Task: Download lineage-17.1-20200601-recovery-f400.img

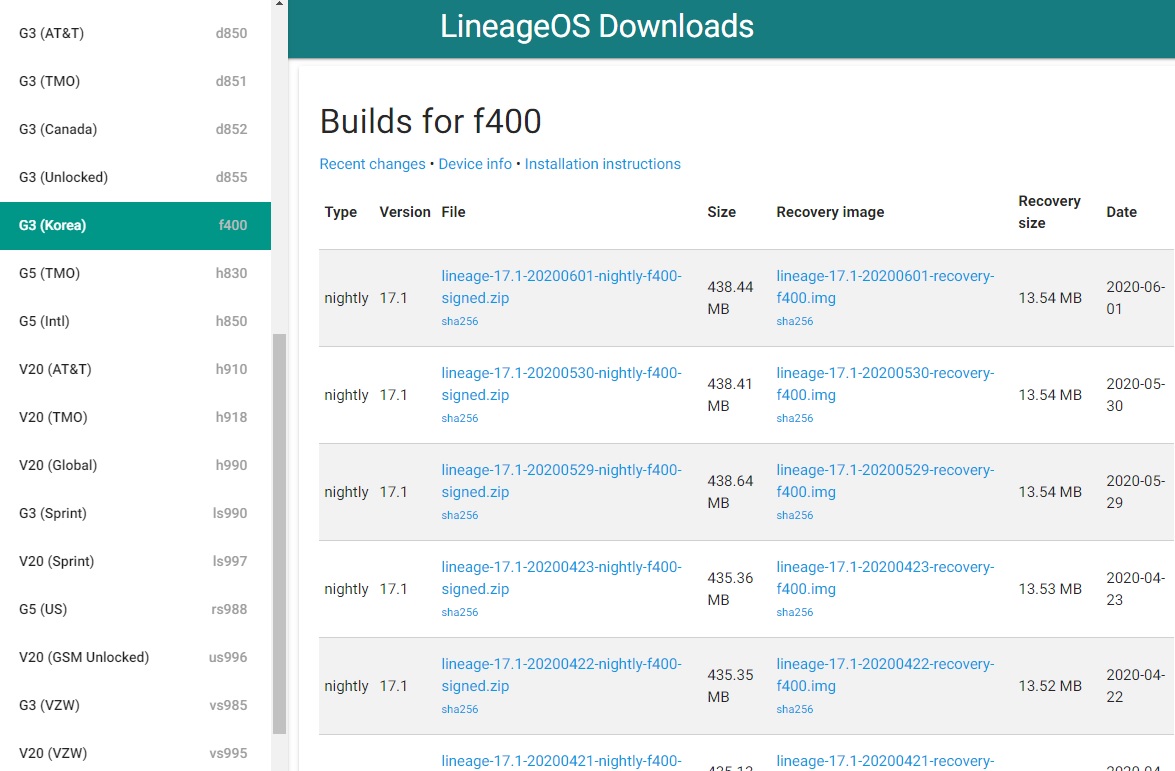Action: click(x=885, y=286)
